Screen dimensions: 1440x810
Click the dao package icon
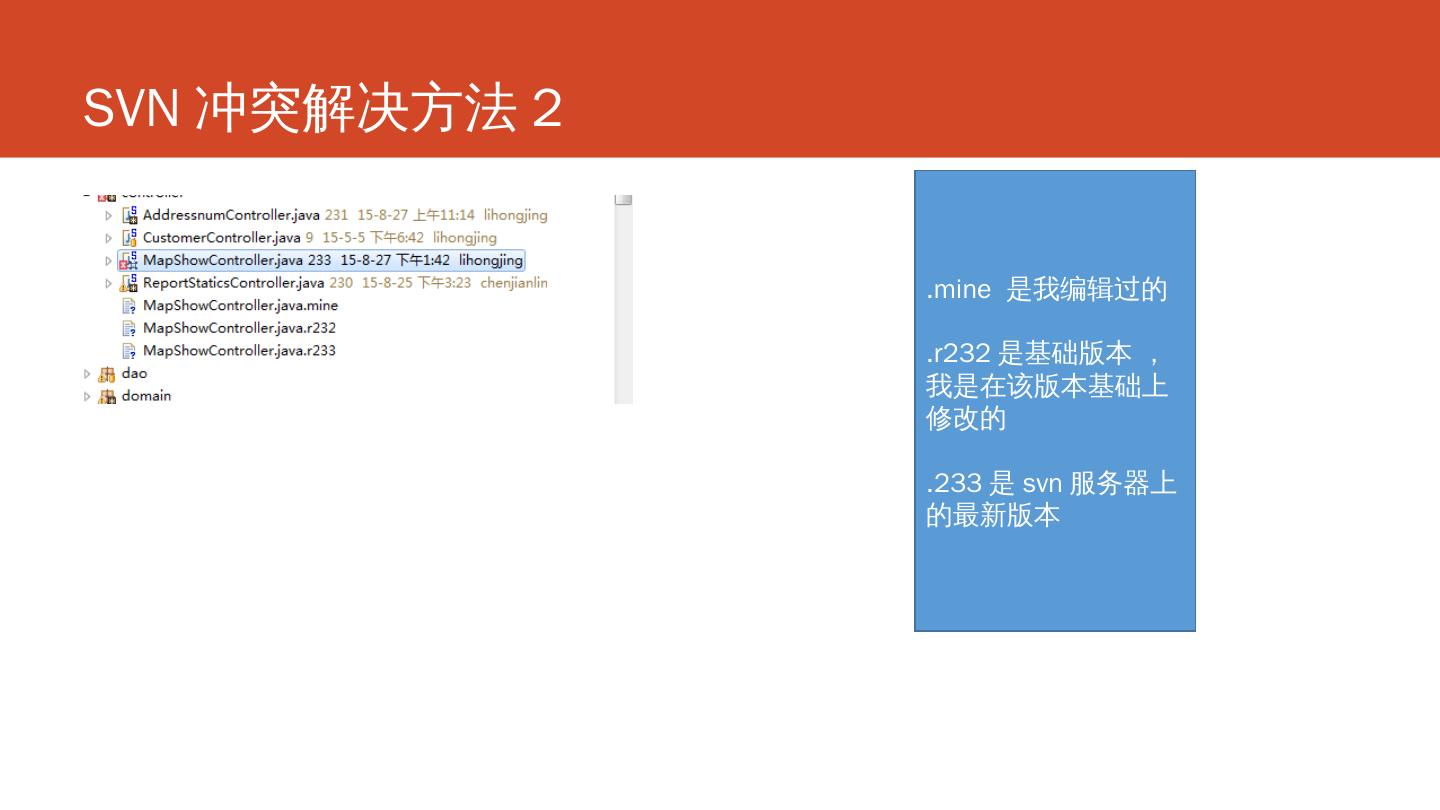coord(107,374)
